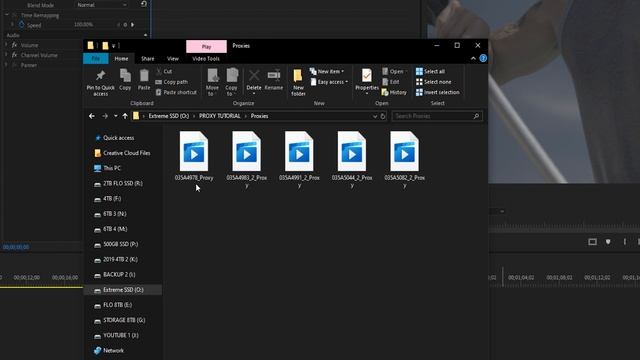Screen dimensions: 640x360
Task: Click the Cut scissors icon
Action: click(x=159, y=71)
